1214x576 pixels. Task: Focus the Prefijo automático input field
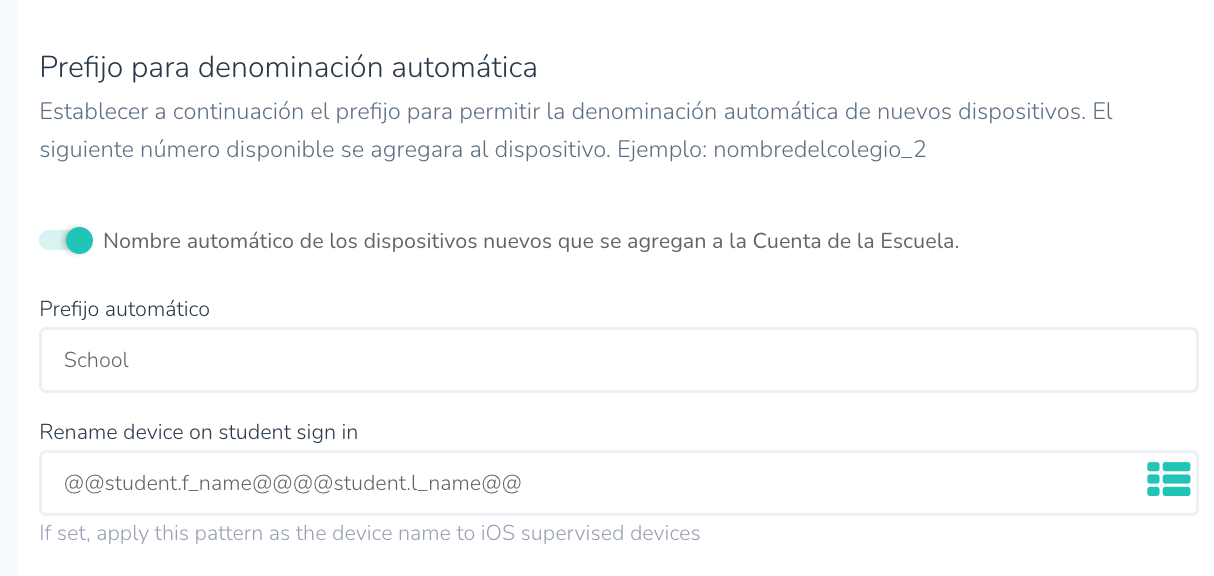(618, 360)
